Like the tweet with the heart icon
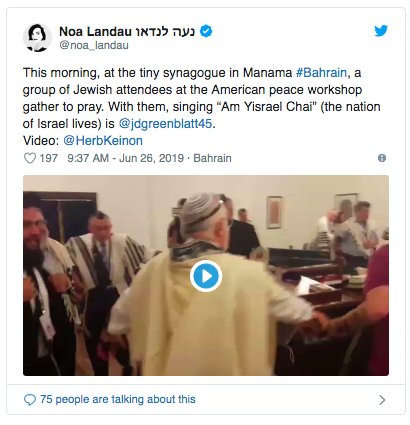The width and height of the screenshot is (410, 425). [30, 158]
